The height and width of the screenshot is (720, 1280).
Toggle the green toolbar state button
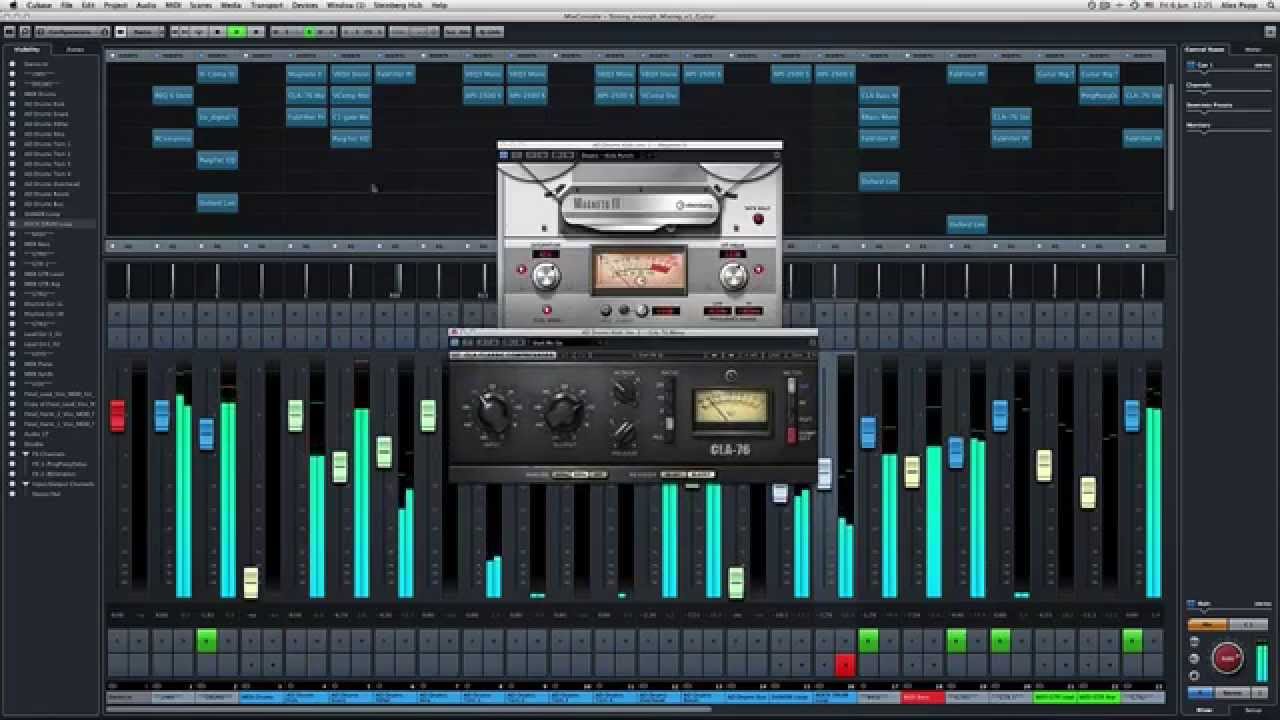[x=237, y=31]
